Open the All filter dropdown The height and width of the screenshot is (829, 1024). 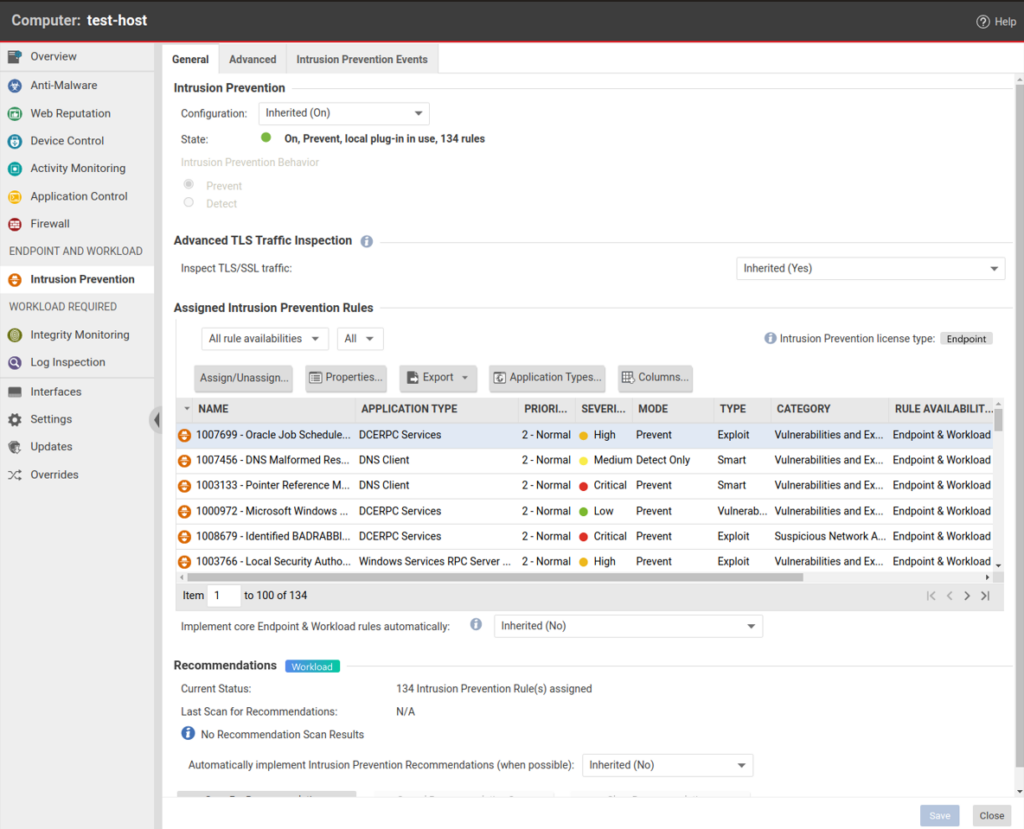pos(360,338)
